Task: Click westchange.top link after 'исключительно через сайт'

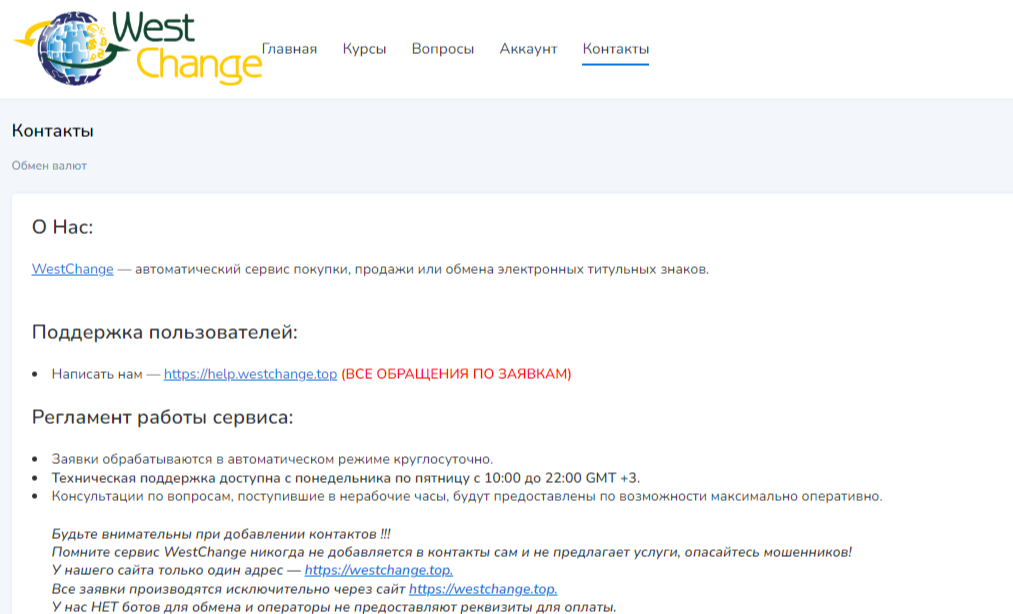Action: pos(483,589)
